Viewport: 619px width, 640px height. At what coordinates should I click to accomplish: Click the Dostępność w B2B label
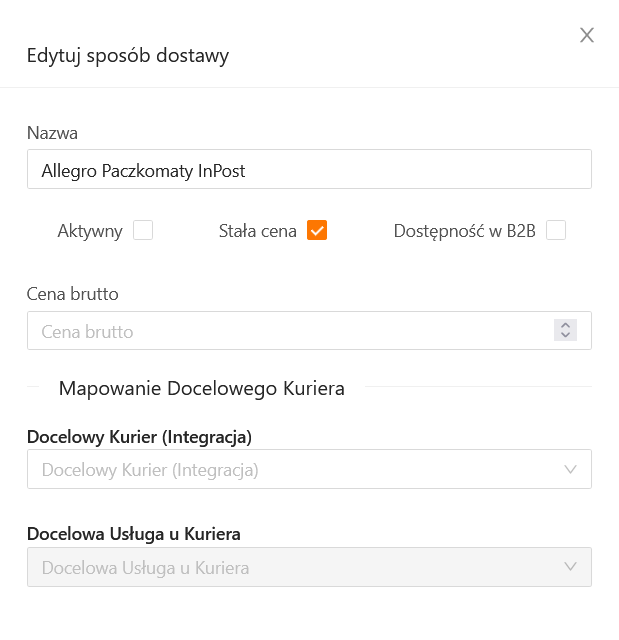465,231
